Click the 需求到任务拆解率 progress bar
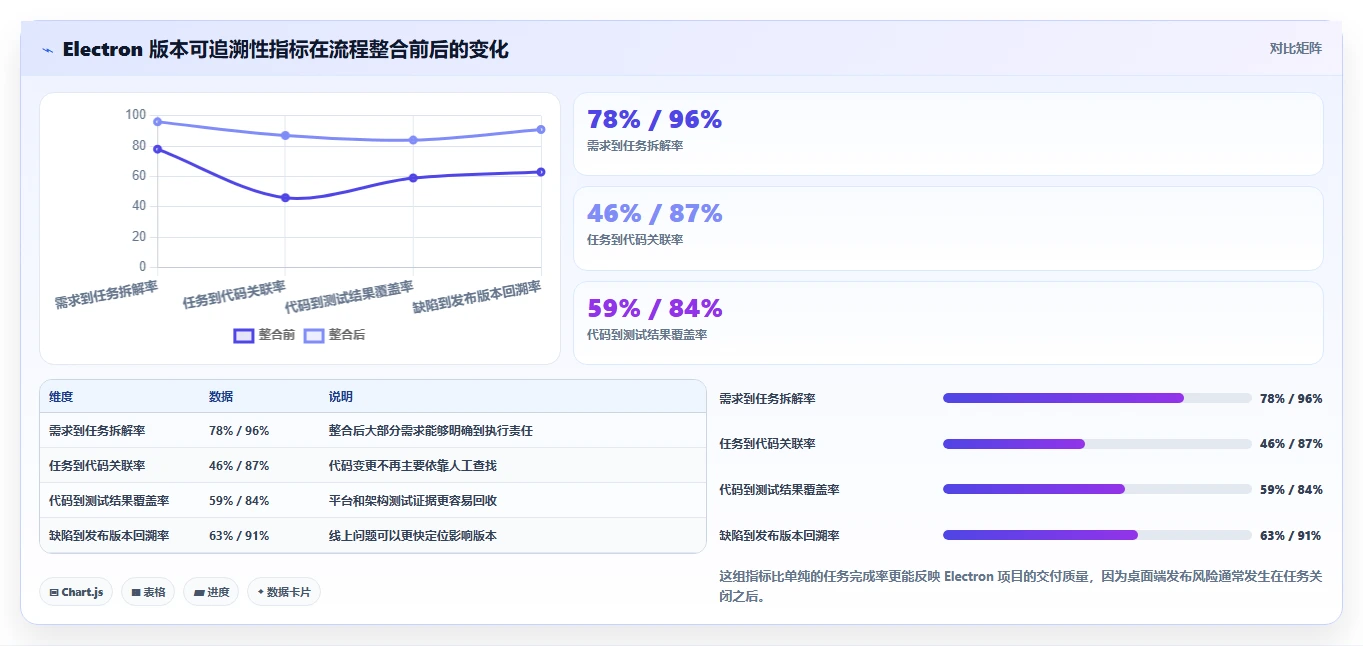Screen dimensions: 1363x646 (x=1097, y=398)
